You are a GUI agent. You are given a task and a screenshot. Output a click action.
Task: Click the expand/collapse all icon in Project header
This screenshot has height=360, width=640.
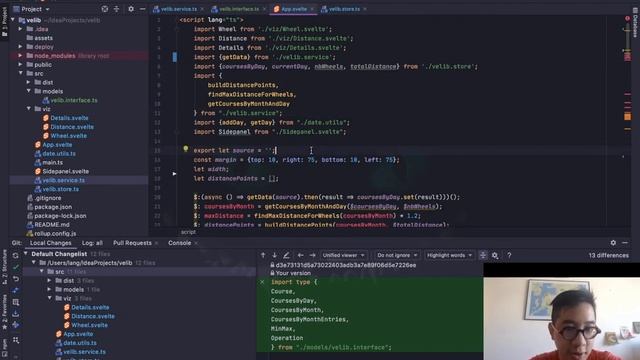[116, 9]
